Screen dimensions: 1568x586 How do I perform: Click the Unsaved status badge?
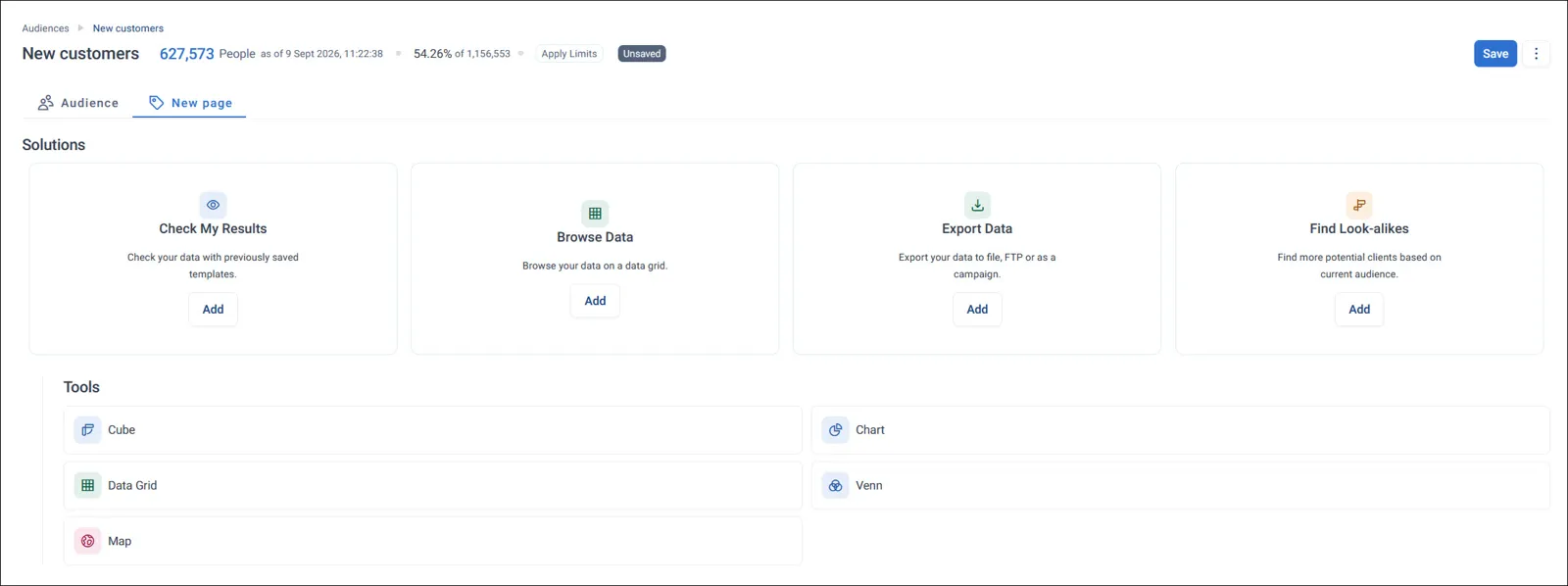[642, 54]
